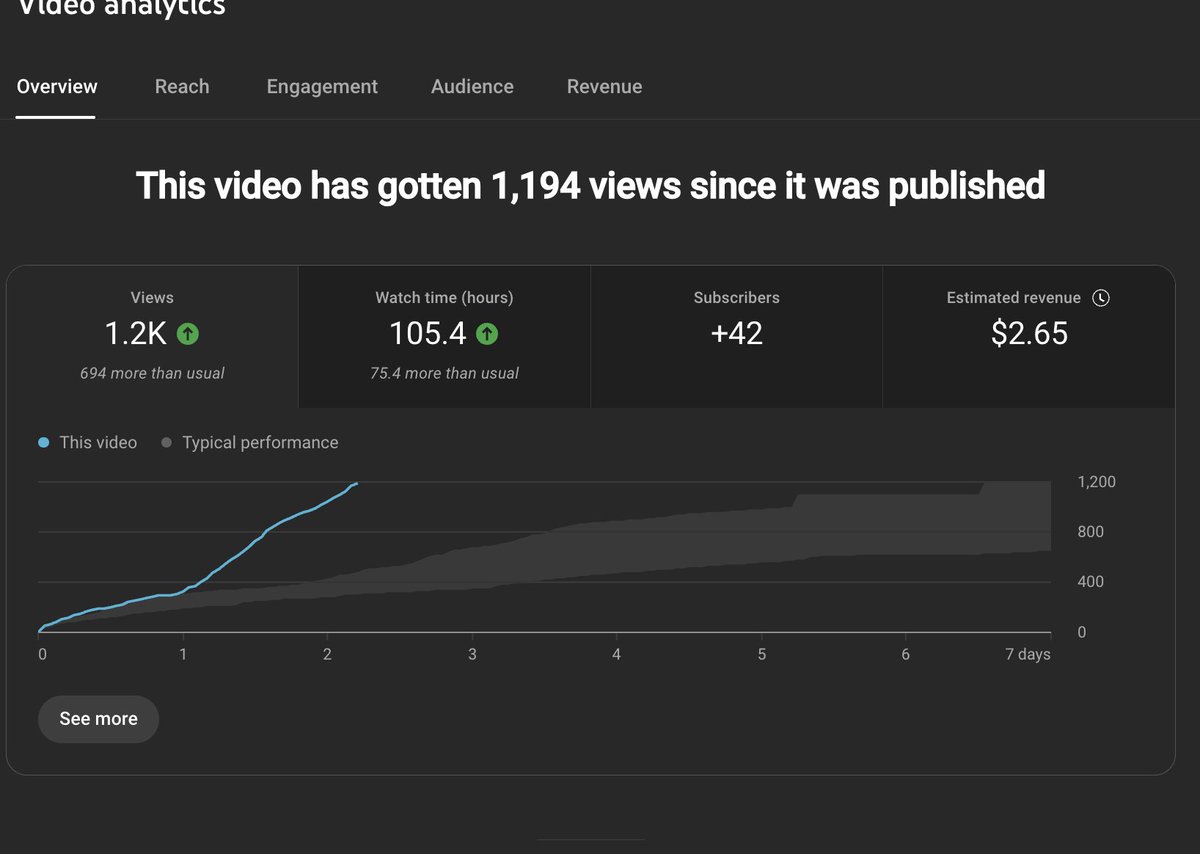
Task: Select the Subscribers metric card
Action: tap(736, 337)
